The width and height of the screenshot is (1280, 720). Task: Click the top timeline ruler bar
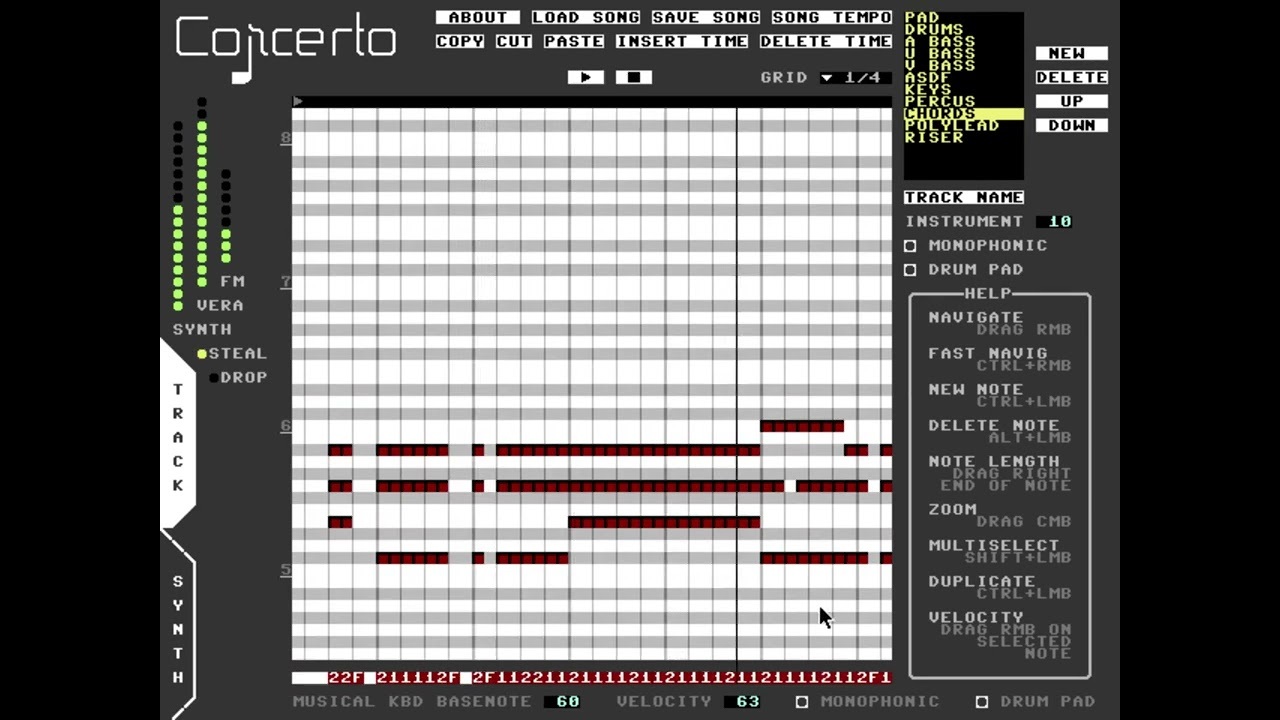point(592,101)
